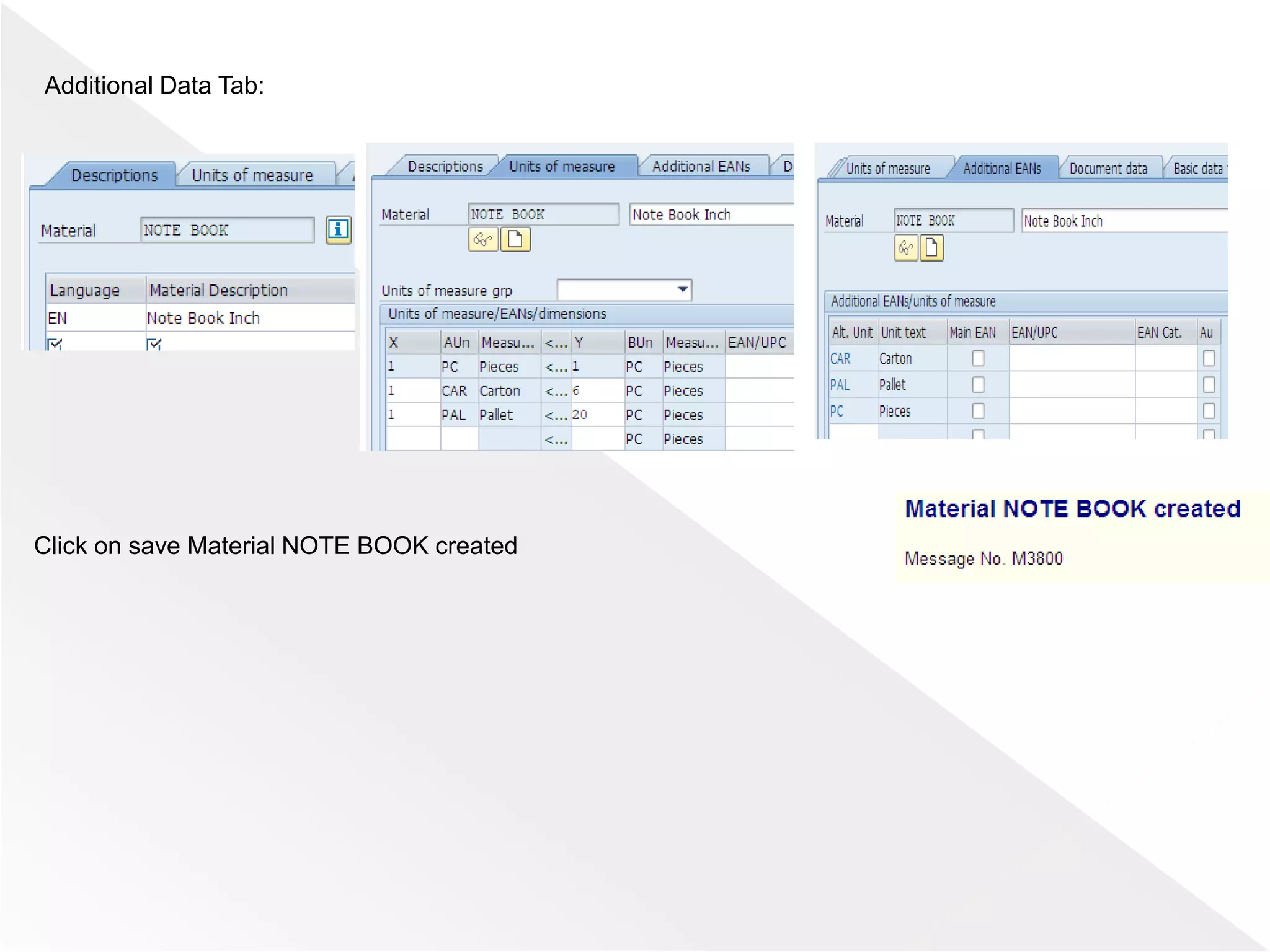Viewport: 1270px width, 952px height.
Task: Open Additional EANs tab in middle panel
Action: coord(701,166)
